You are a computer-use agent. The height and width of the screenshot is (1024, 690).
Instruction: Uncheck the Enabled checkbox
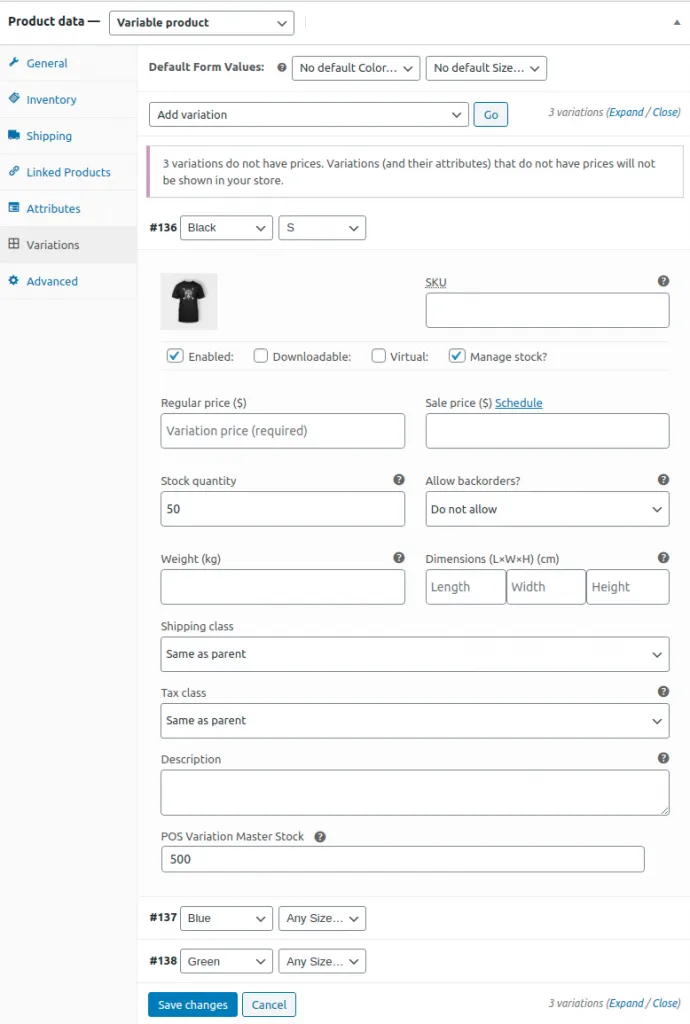coord(175,356)
